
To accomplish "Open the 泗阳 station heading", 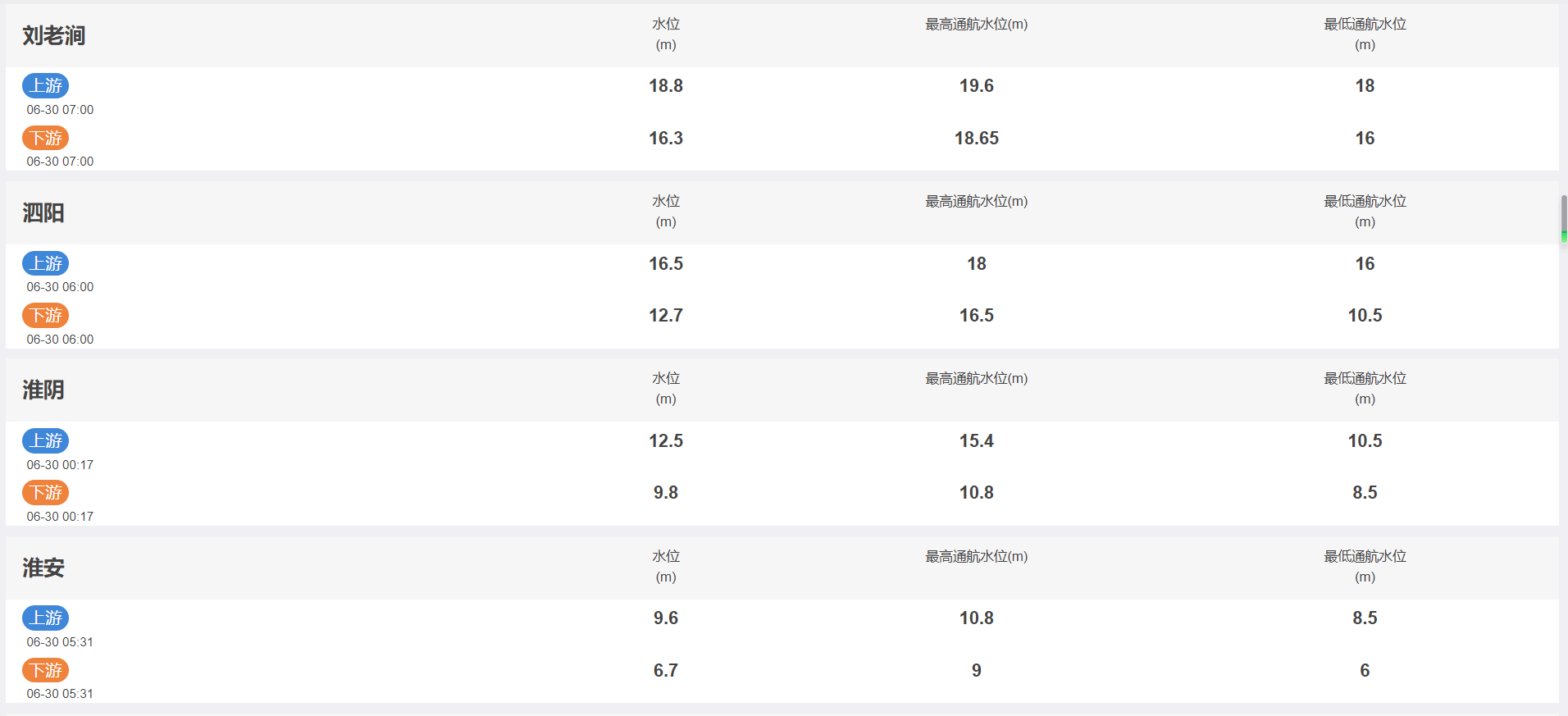I will pos(43,213).
